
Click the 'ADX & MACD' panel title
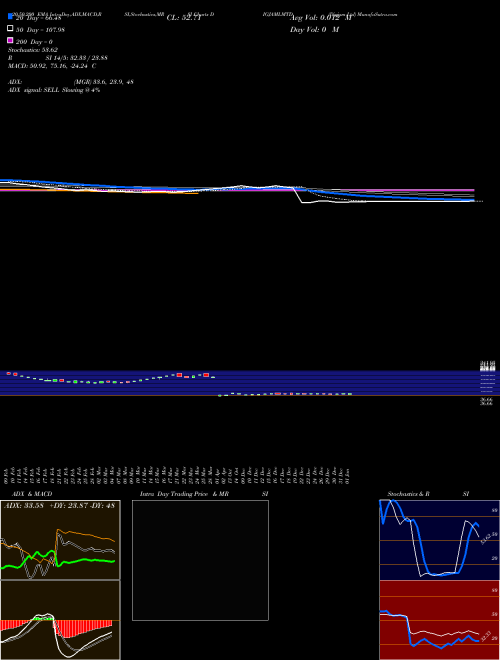point(32,494)
